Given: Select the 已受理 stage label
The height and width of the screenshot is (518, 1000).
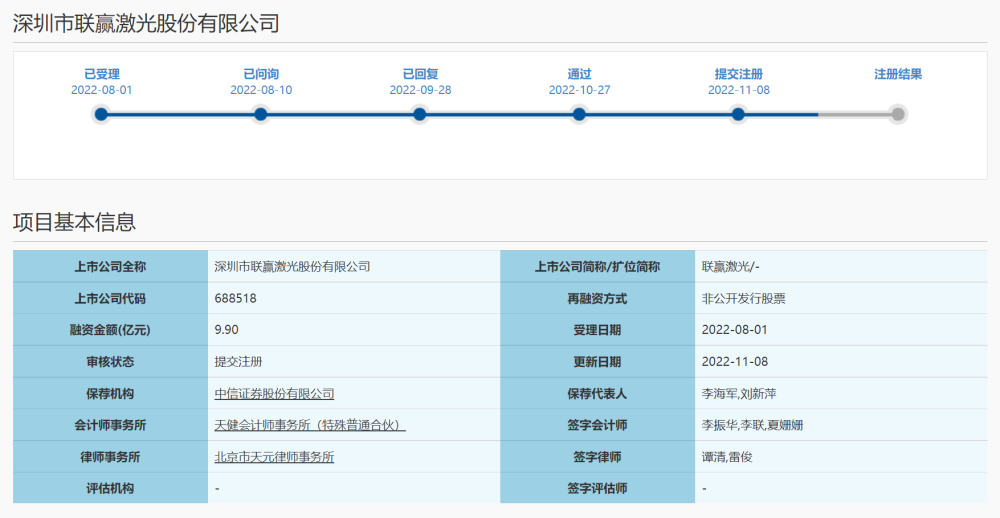Looking at the screenshot, I should click(x=101, y=74).
